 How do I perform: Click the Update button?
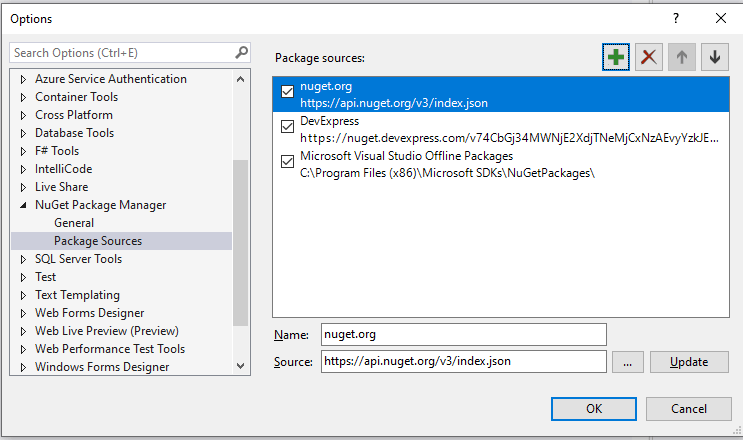[689, 362]
